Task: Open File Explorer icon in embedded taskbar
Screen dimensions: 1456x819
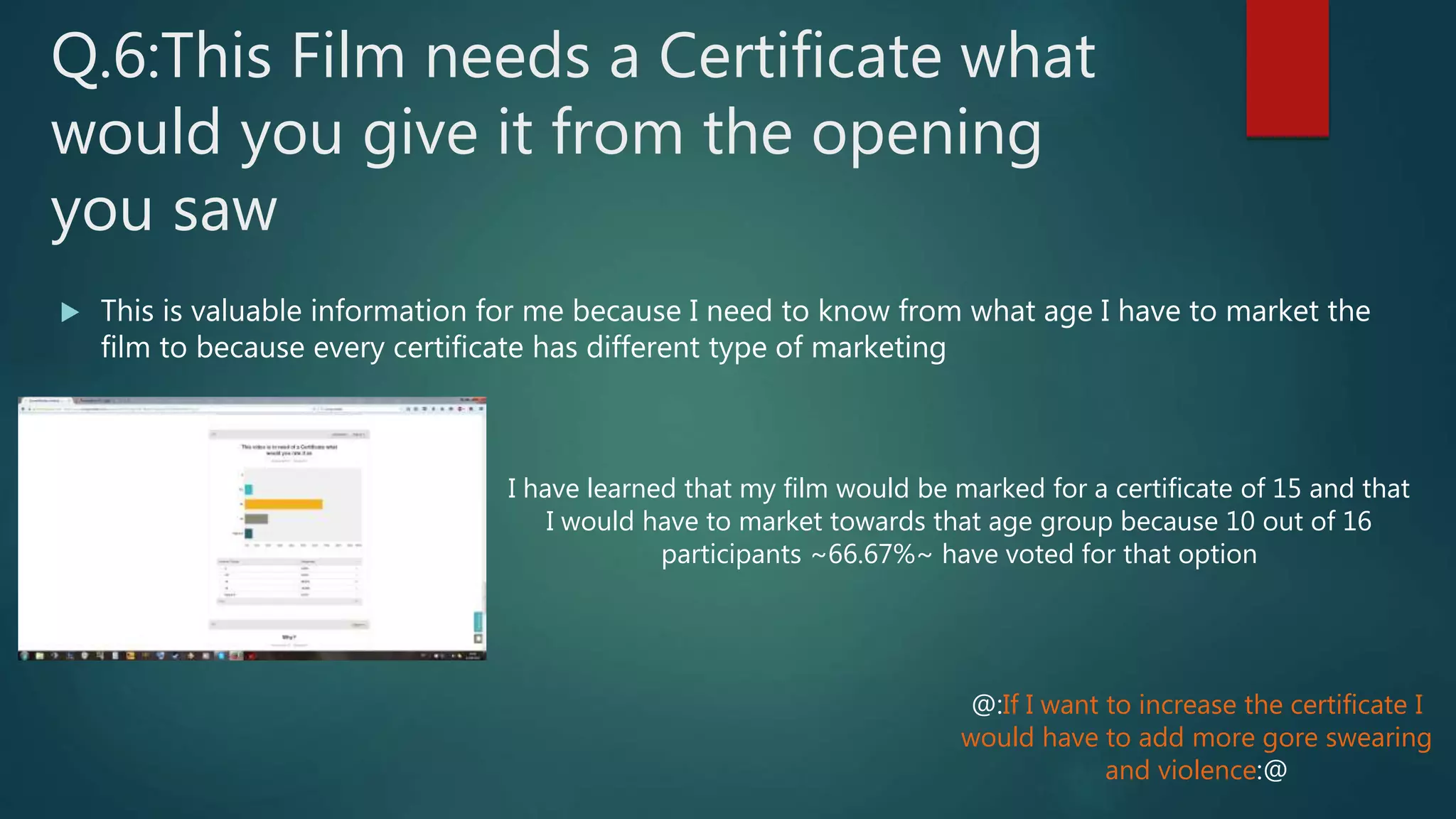Action: point(40,655)
